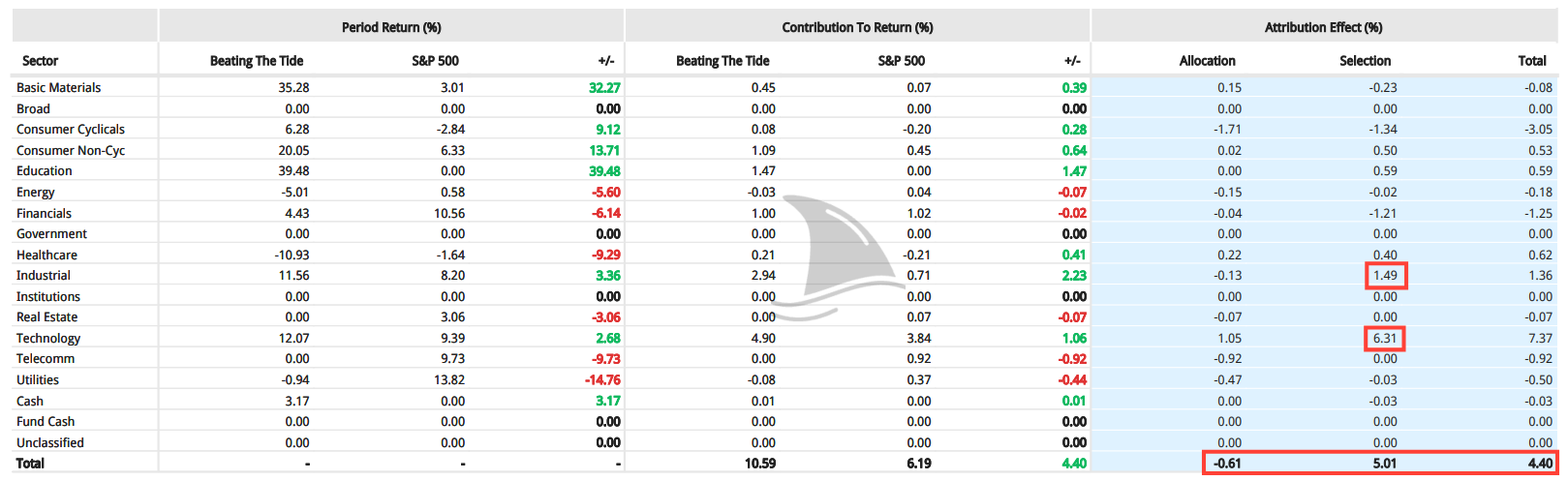Viewport: 1568px width, 481px height.
Task: Select the Healthcare sector row label
Action: (x=46, y=256)
